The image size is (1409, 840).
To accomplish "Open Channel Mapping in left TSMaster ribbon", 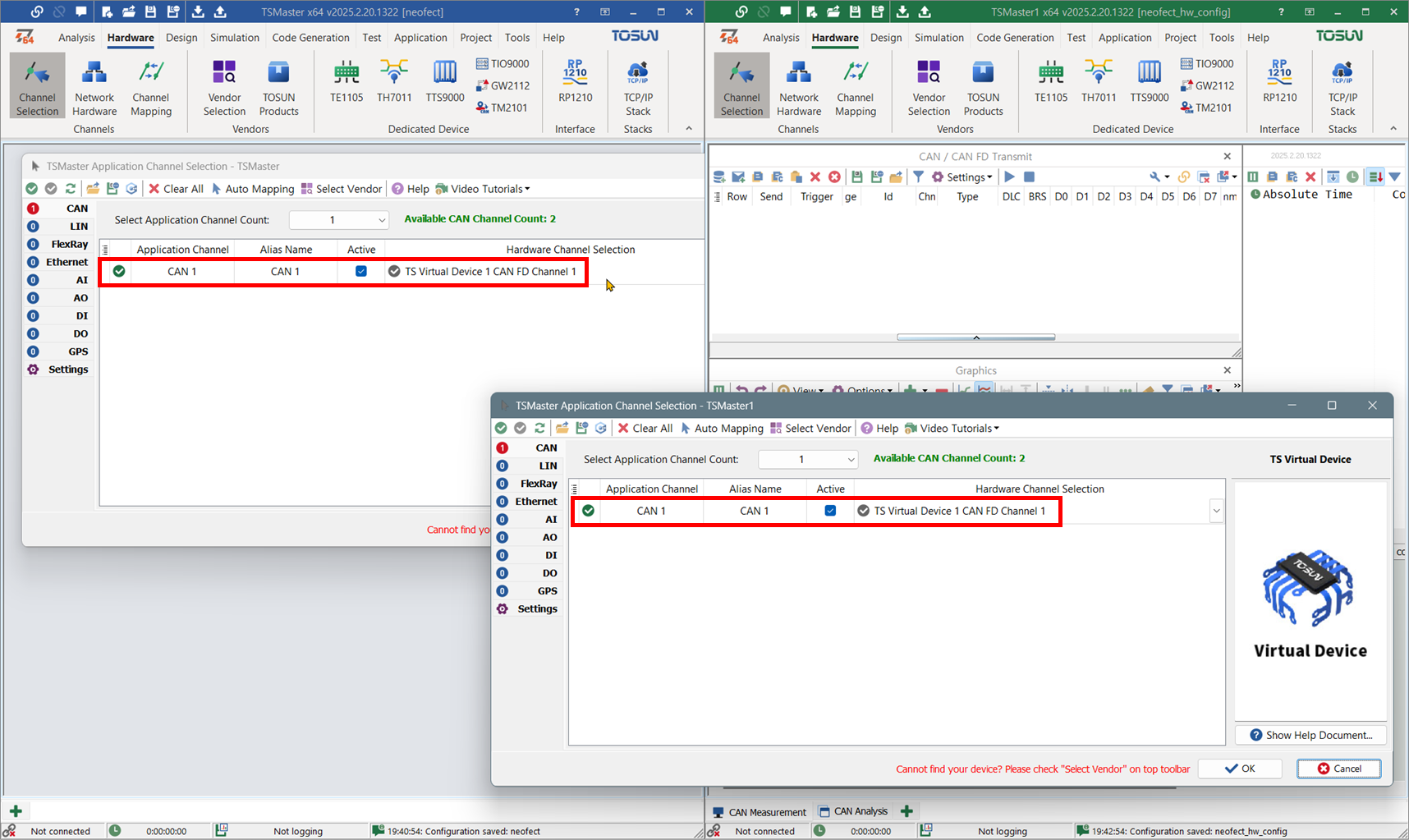I will [151, 85].
